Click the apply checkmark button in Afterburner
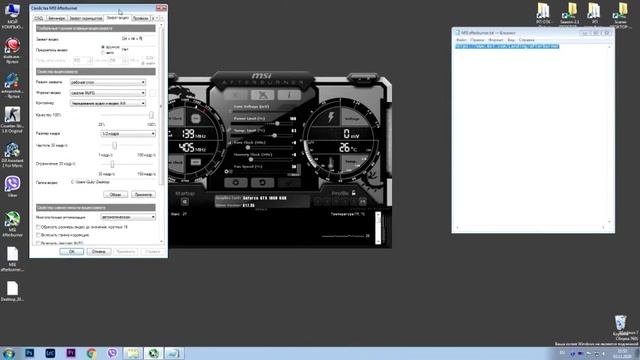This screenshot has width=640, height=360. (x=289, y=182)
